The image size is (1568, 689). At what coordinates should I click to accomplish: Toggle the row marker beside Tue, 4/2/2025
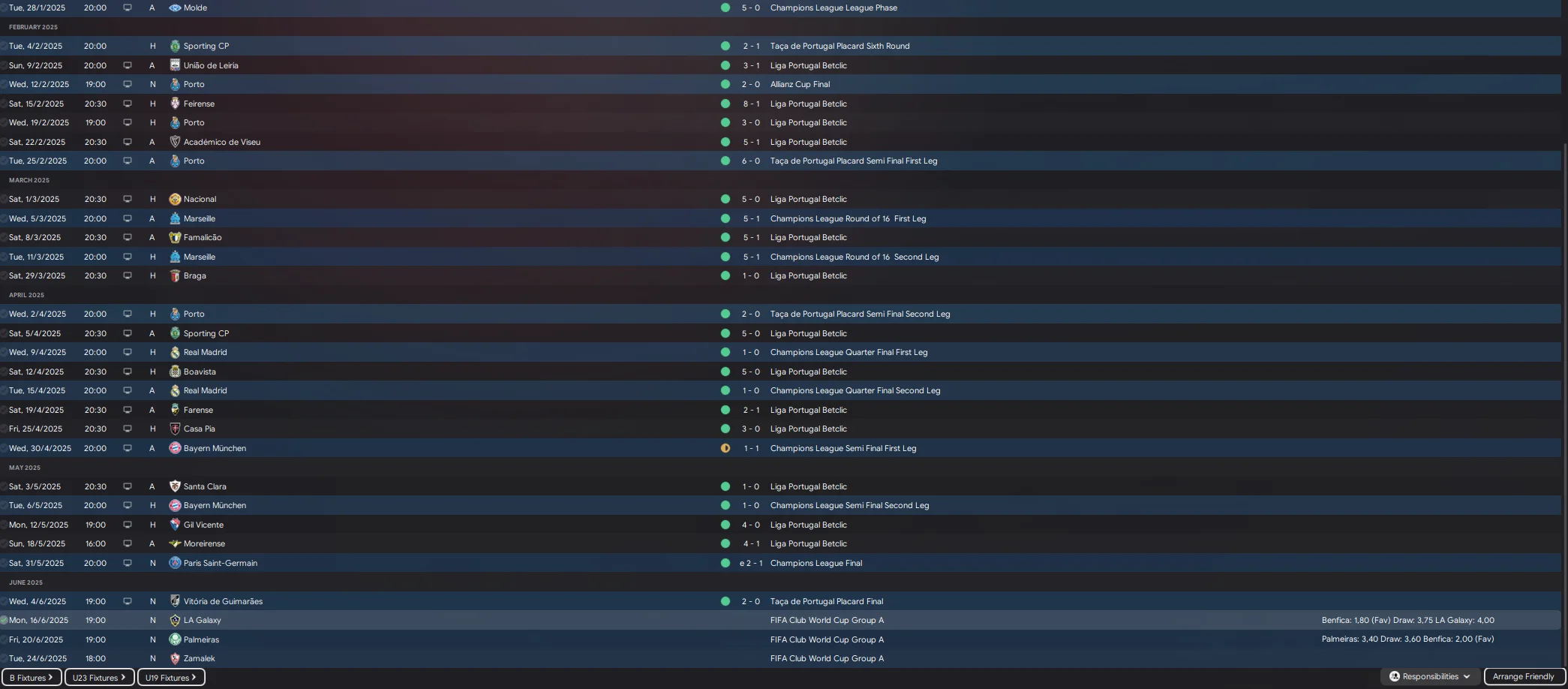[x=4, y=46]
